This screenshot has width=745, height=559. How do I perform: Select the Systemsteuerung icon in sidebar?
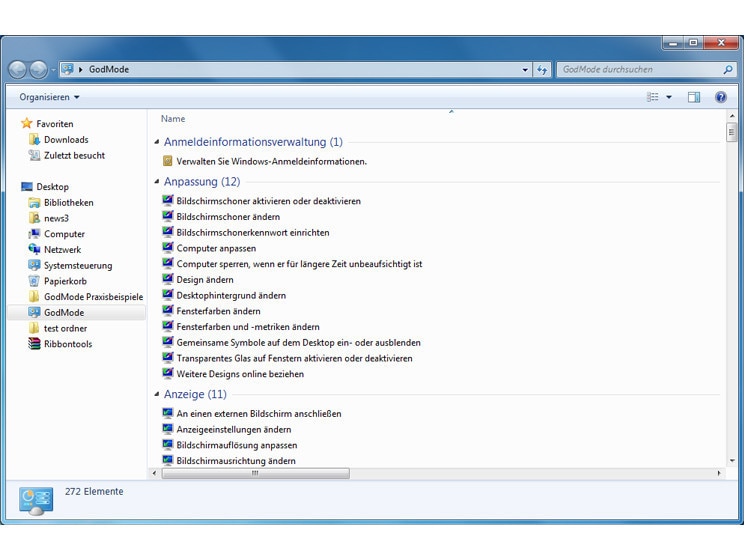pyautogui.click(x=35, y=265)
